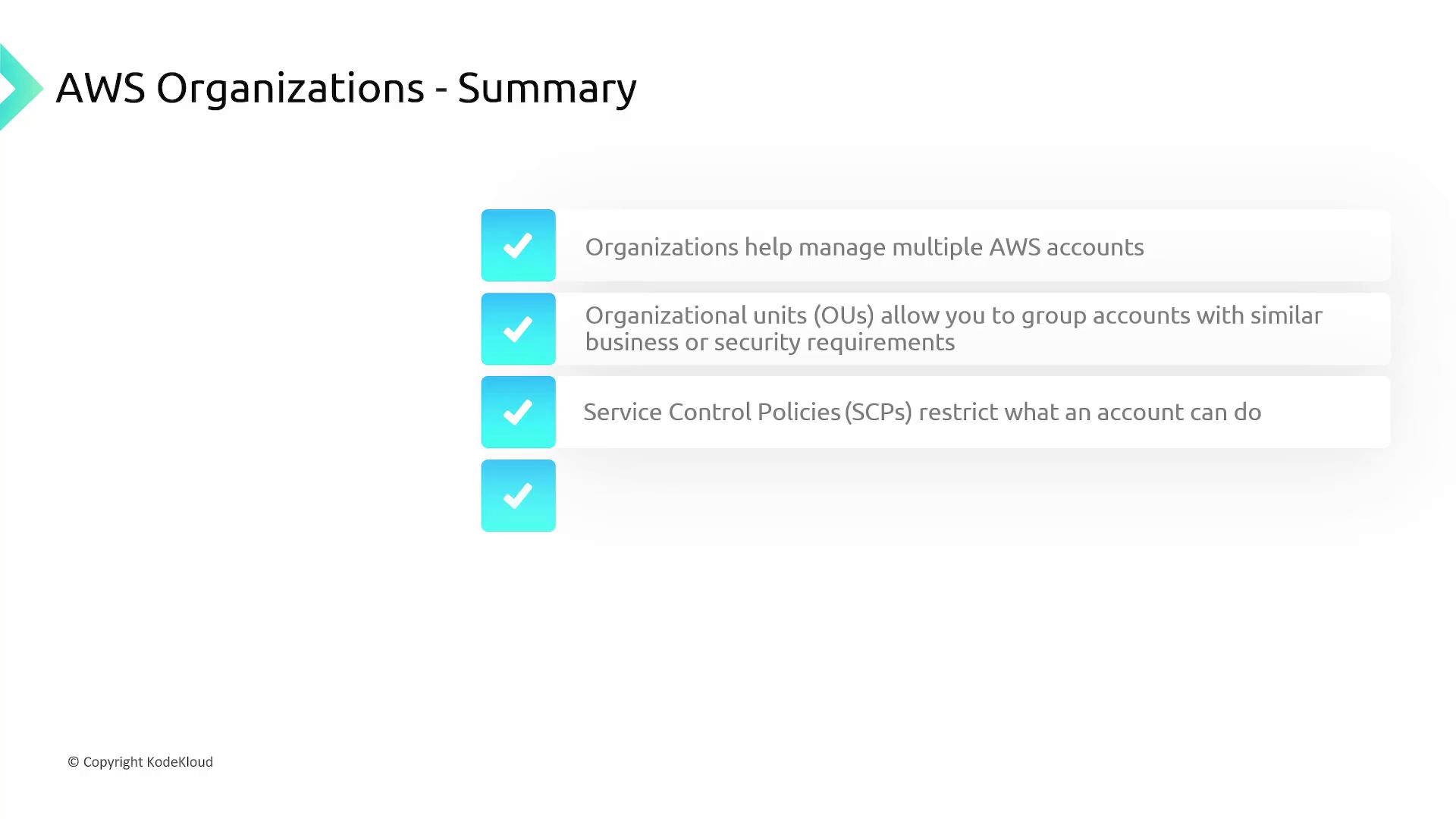Click the 'Organizational units (OUs)' bullet line
The width and height of the screenshot is (1456, 819).
[953, 315]
